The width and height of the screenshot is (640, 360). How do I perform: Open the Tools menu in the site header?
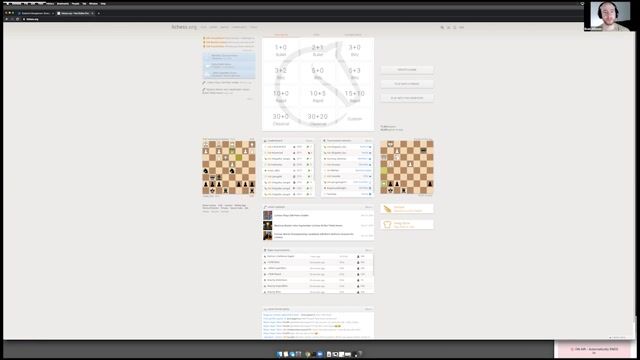253,27
